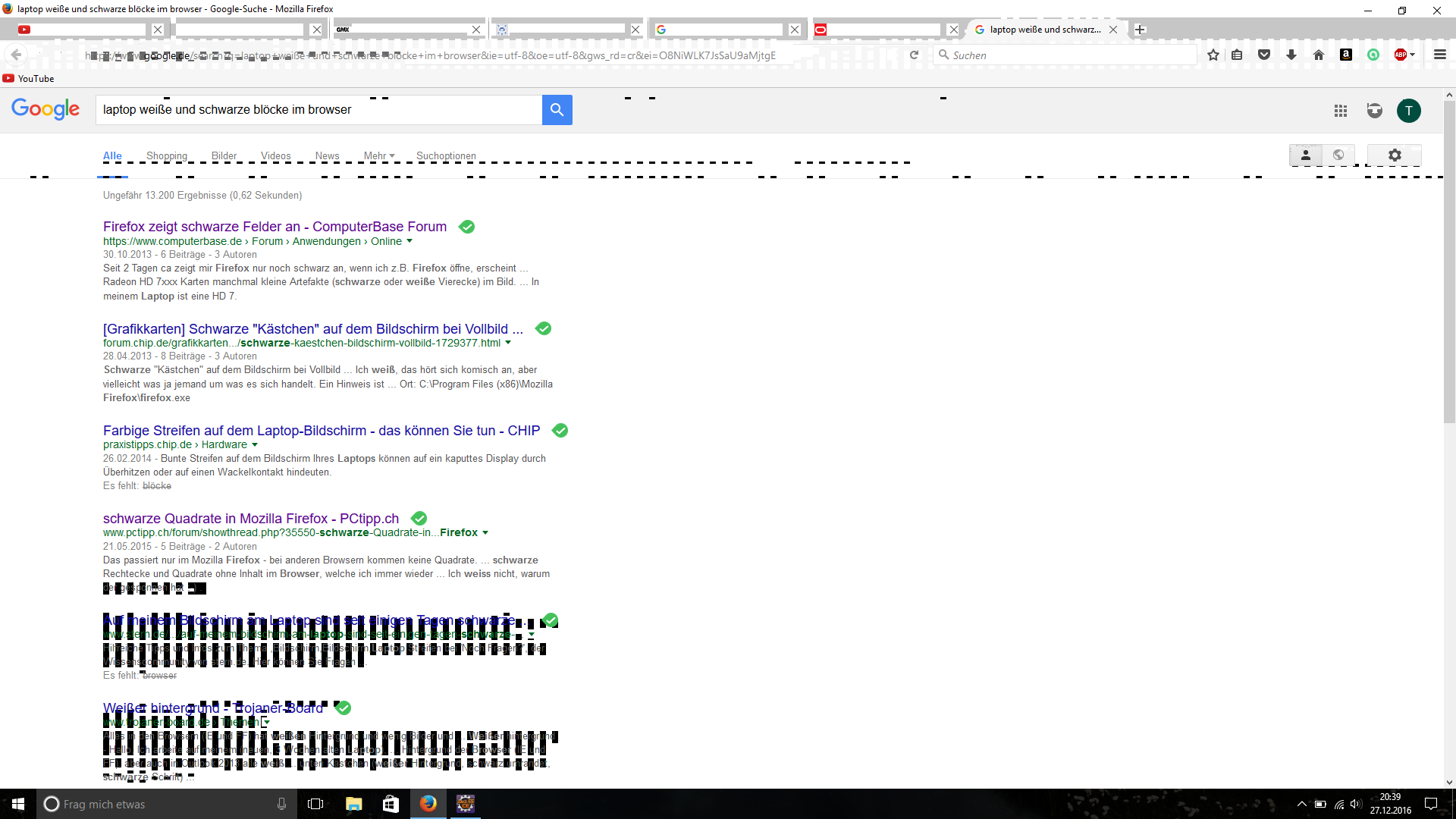This screenshot has width=1456, height=819.
Task: Open the Google apps grid
Action: [x=1341, y=111]
